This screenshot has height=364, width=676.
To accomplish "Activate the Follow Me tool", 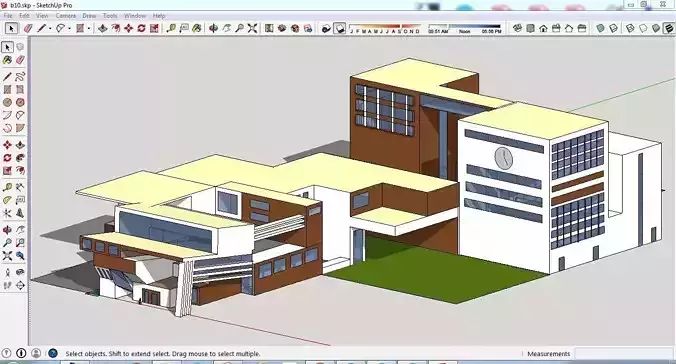I will click(x=20, y=158).
